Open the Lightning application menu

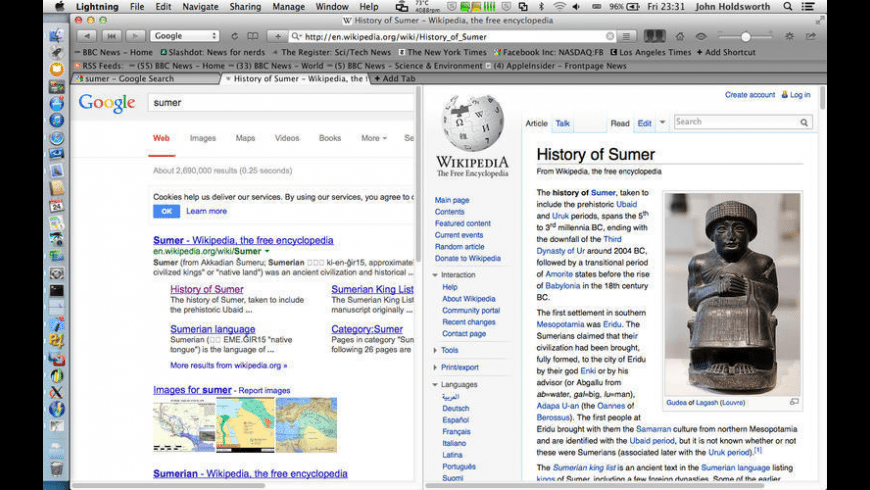point(97,7)
